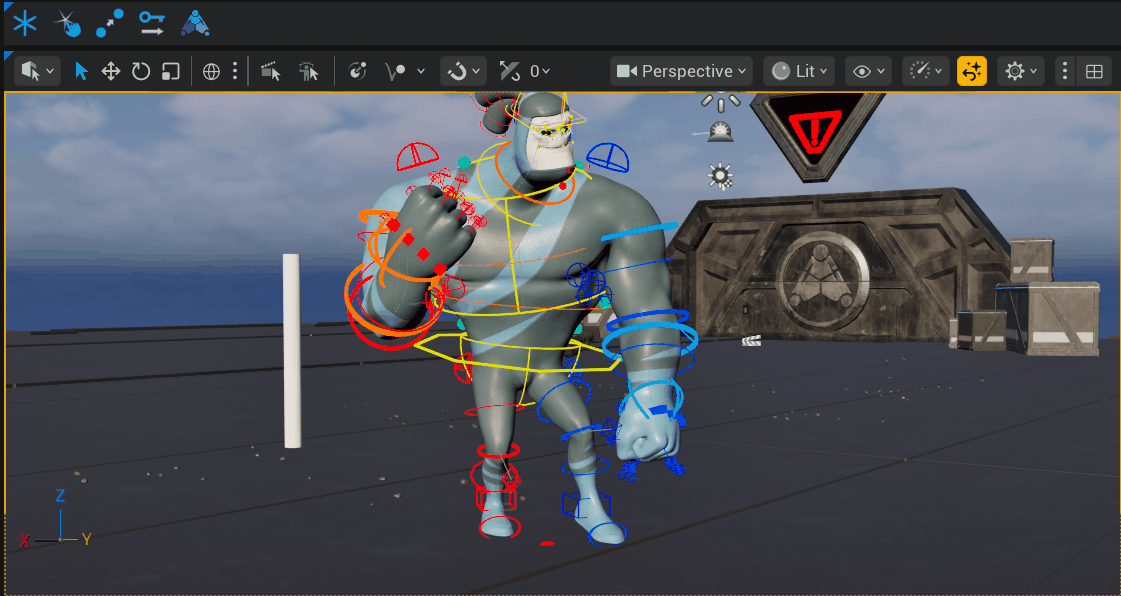
Task: Open the Perspective camera dropdown
Action: click(682, 71)
